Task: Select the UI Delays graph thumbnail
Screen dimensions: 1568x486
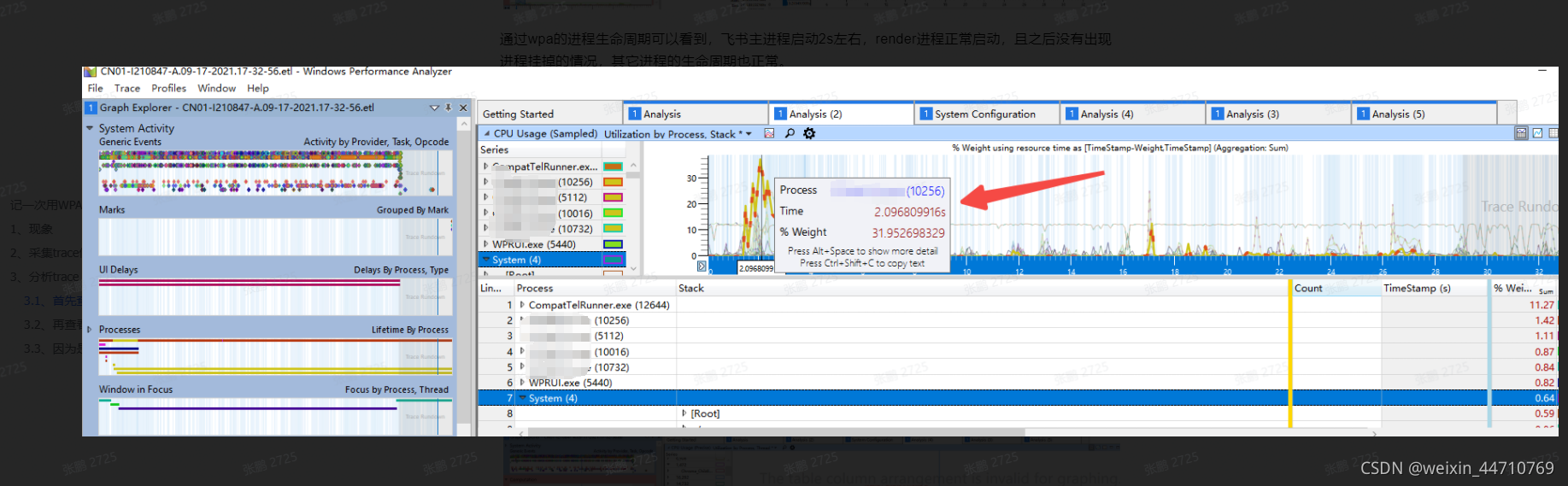Action: tap(275, 296)
